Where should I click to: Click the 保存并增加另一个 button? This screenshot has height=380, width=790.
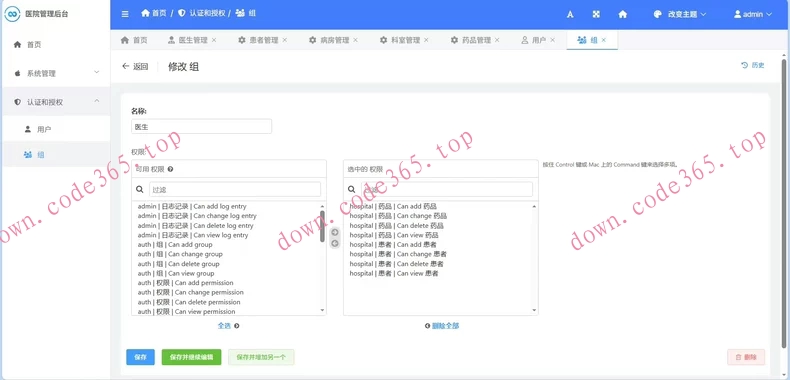tap(261, 357)
